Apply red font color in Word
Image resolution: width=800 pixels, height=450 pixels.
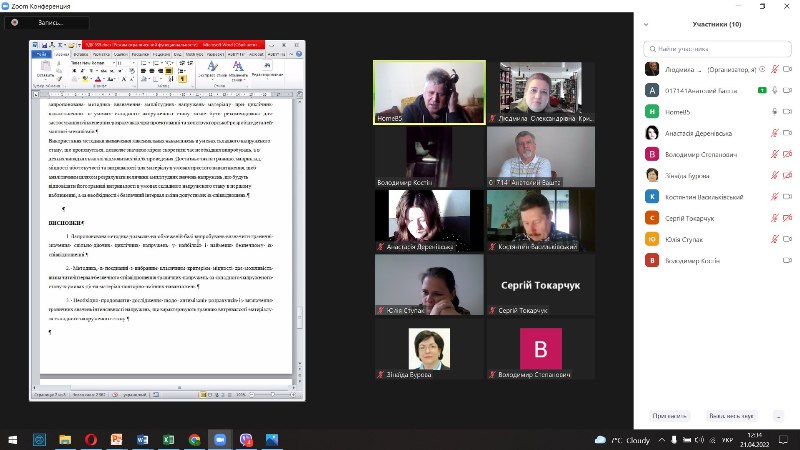coord(98,79)
